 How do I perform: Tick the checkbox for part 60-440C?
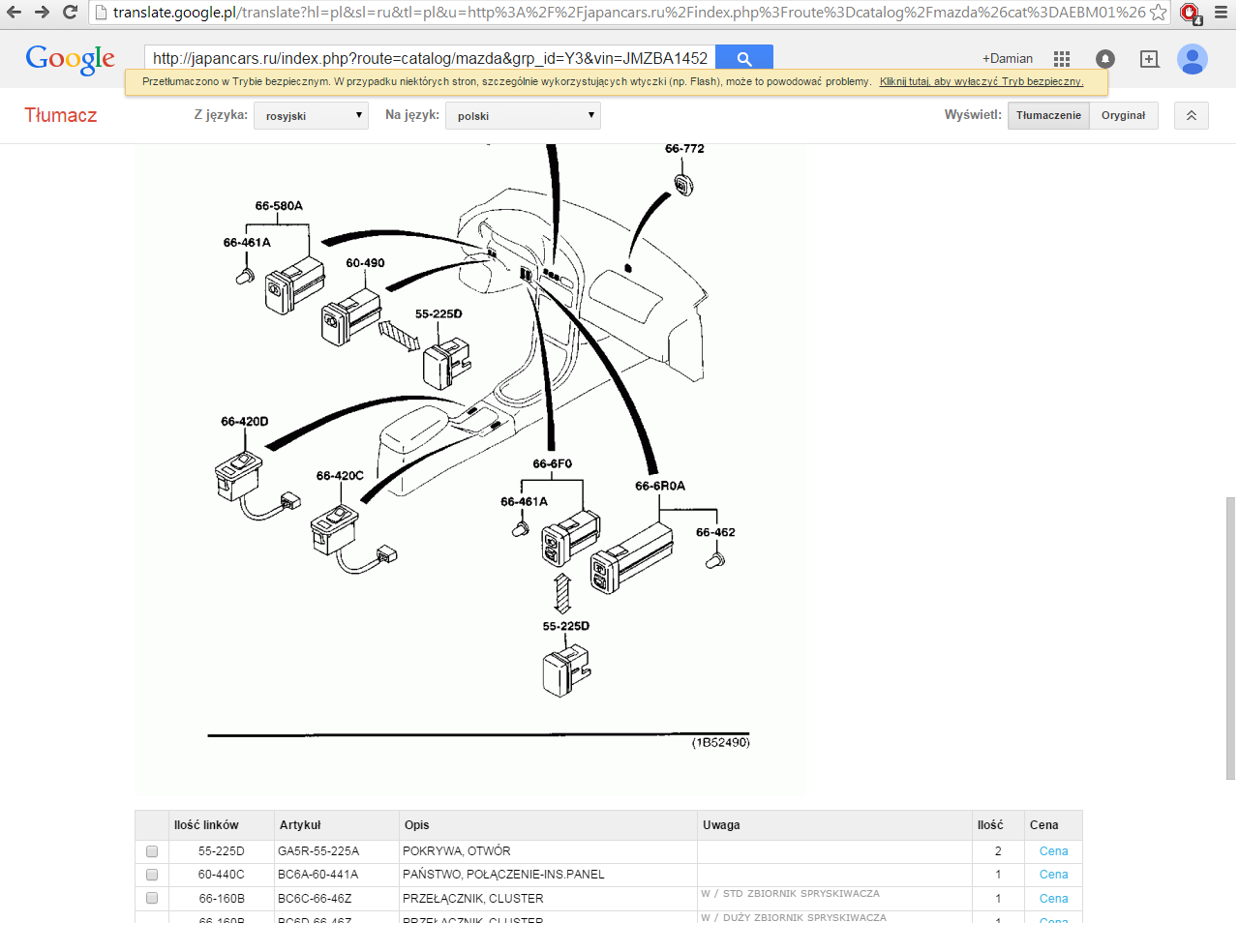152,875
